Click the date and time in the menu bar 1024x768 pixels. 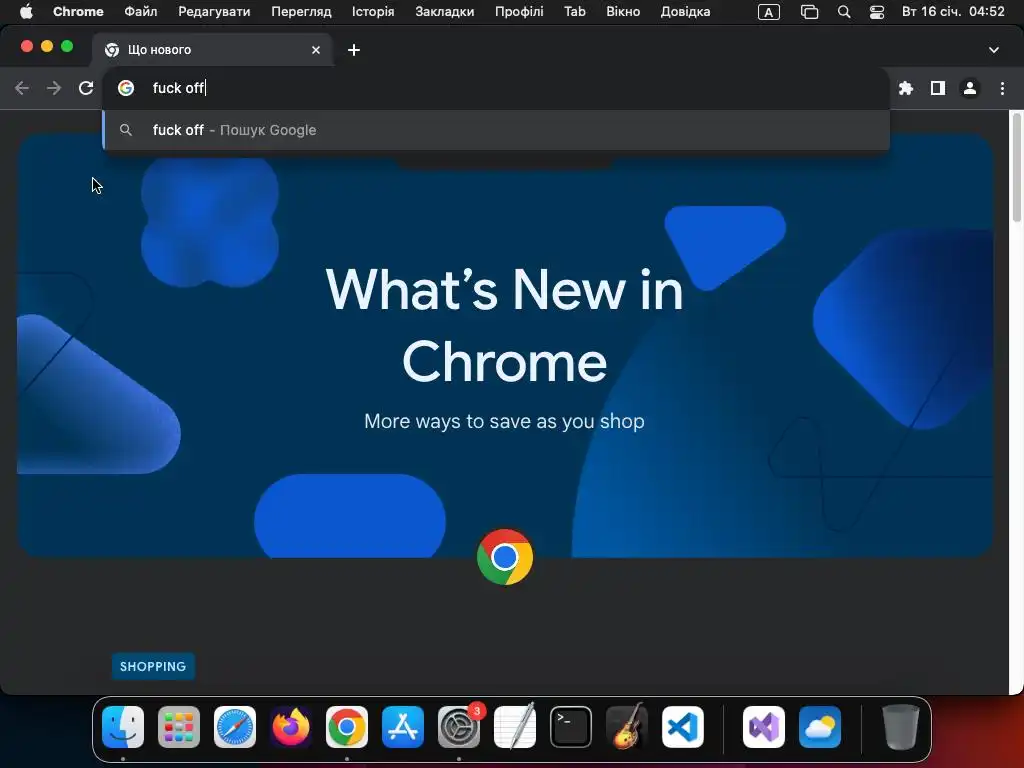click(x=953, y=12)
